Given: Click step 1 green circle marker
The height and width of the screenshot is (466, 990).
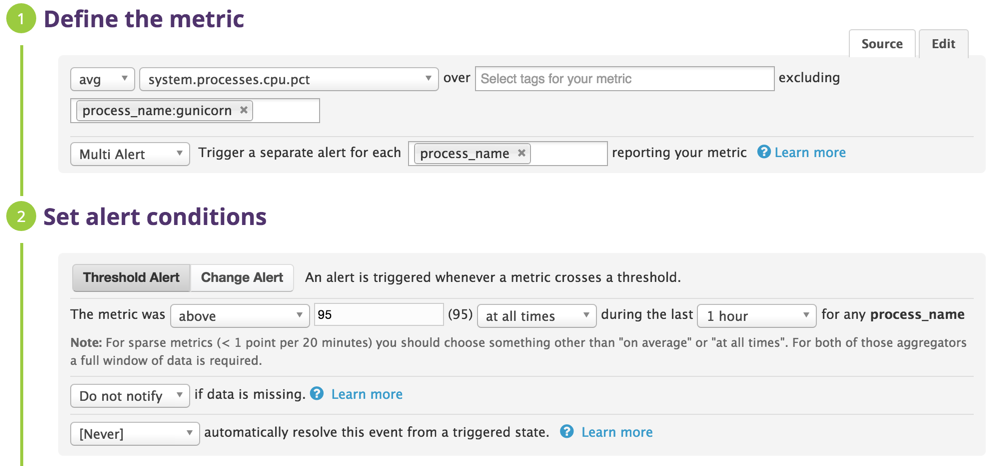Looking at the screenshot, I should [21, 19].
